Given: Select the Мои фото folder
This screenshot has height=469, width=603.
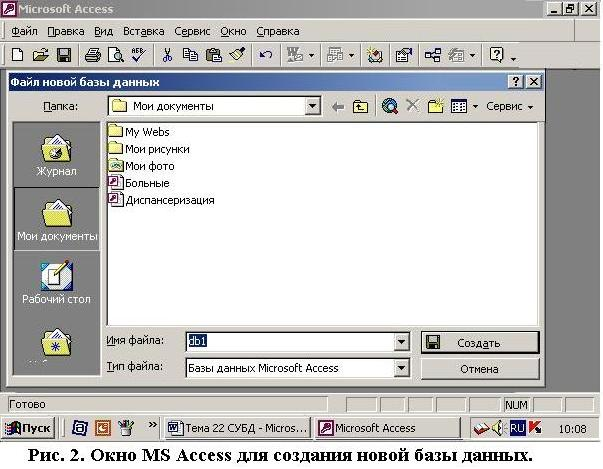Looking at the screenshot, I should point(141,166).
